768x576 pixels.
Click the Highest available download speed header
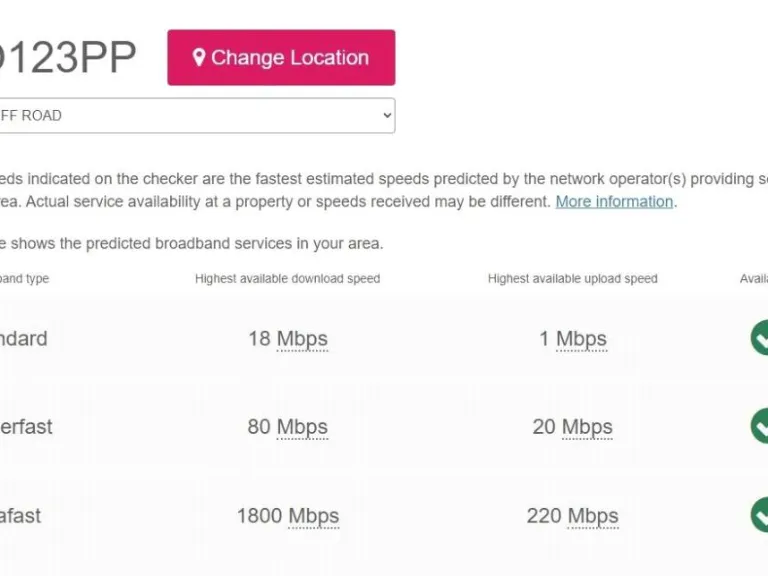pyautogui.click(x=287, y=279)
